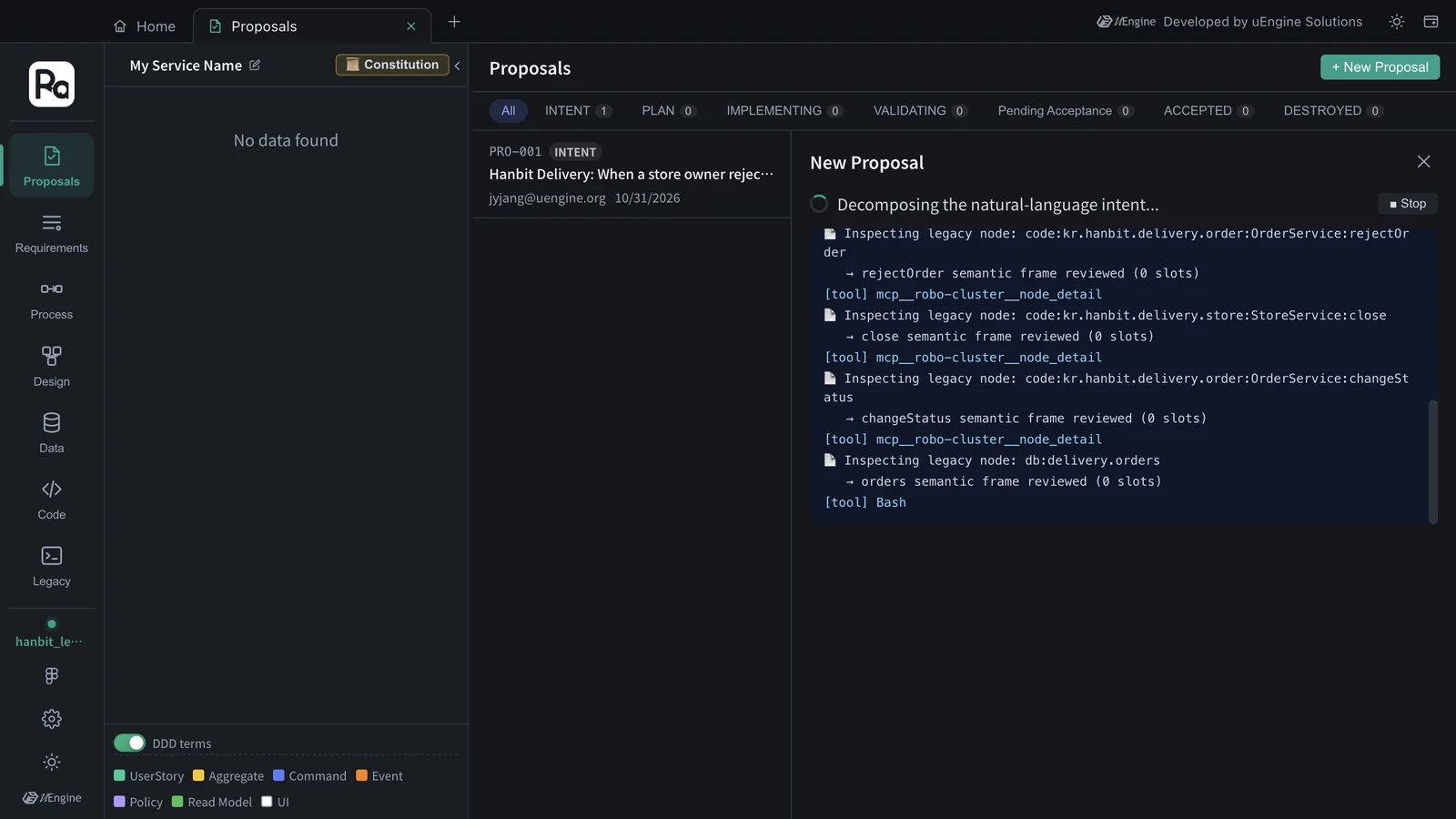Filter proposals by Pending Acceptance

coord(1066,111)
